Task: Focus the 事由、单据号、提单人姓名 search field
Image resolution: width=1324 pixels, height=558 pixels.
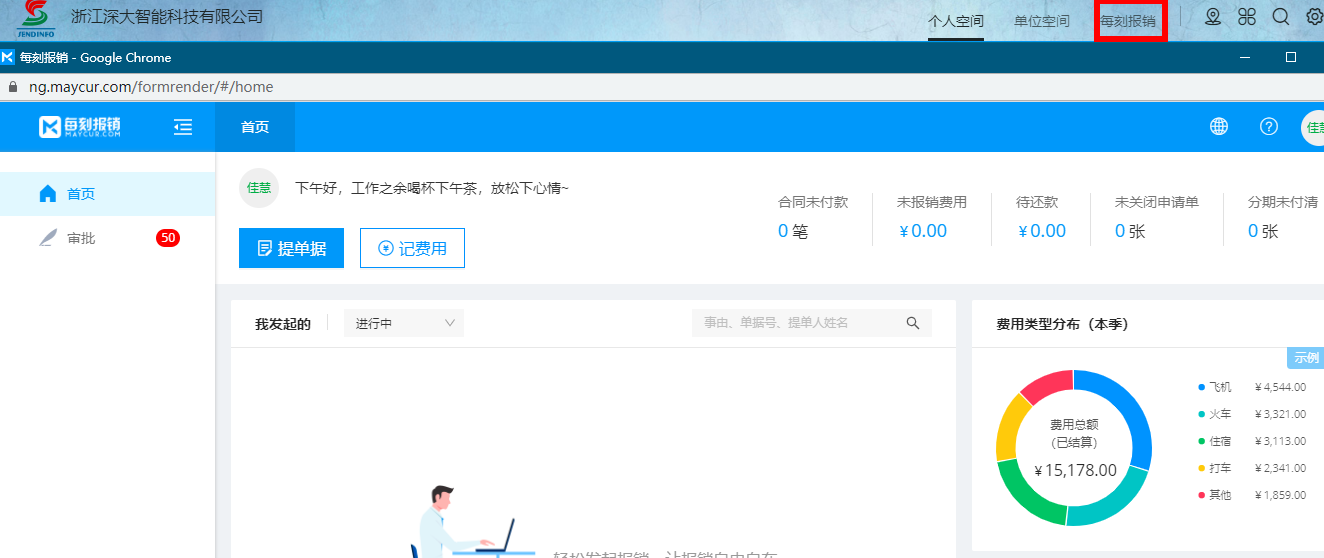Action: tap(800, 323)
